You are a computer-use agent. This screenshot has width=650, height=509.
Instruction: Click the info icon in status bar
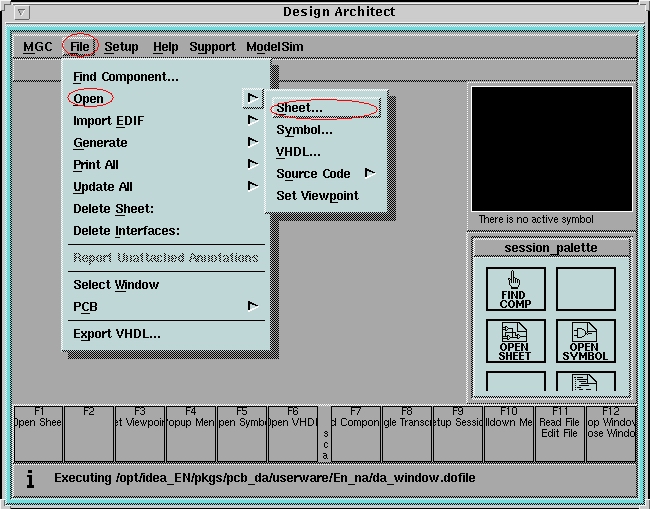(x=30, y=479)
